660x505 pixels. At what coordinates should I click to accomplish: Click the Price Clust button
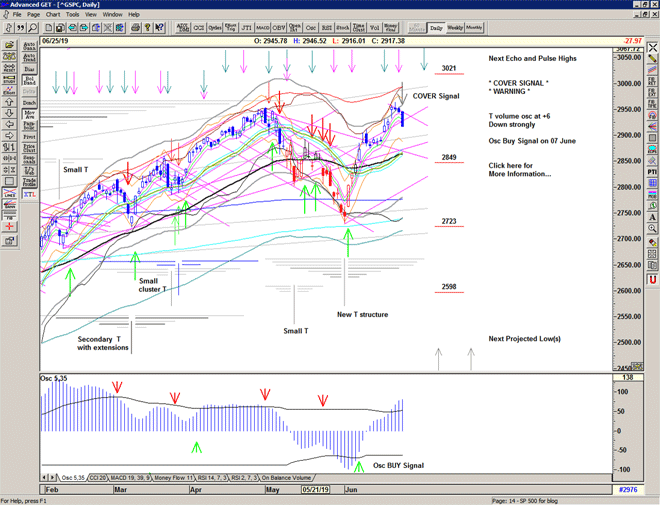pos(29,148)
